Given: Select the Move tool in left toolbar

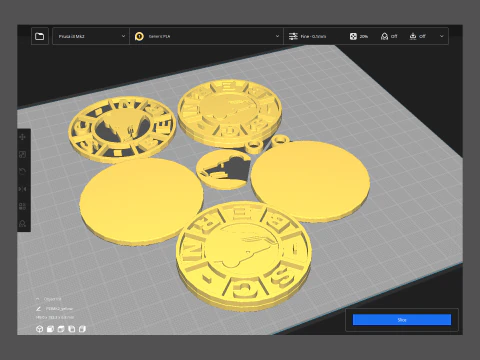Looking at the screenshot, I should 23,137.
